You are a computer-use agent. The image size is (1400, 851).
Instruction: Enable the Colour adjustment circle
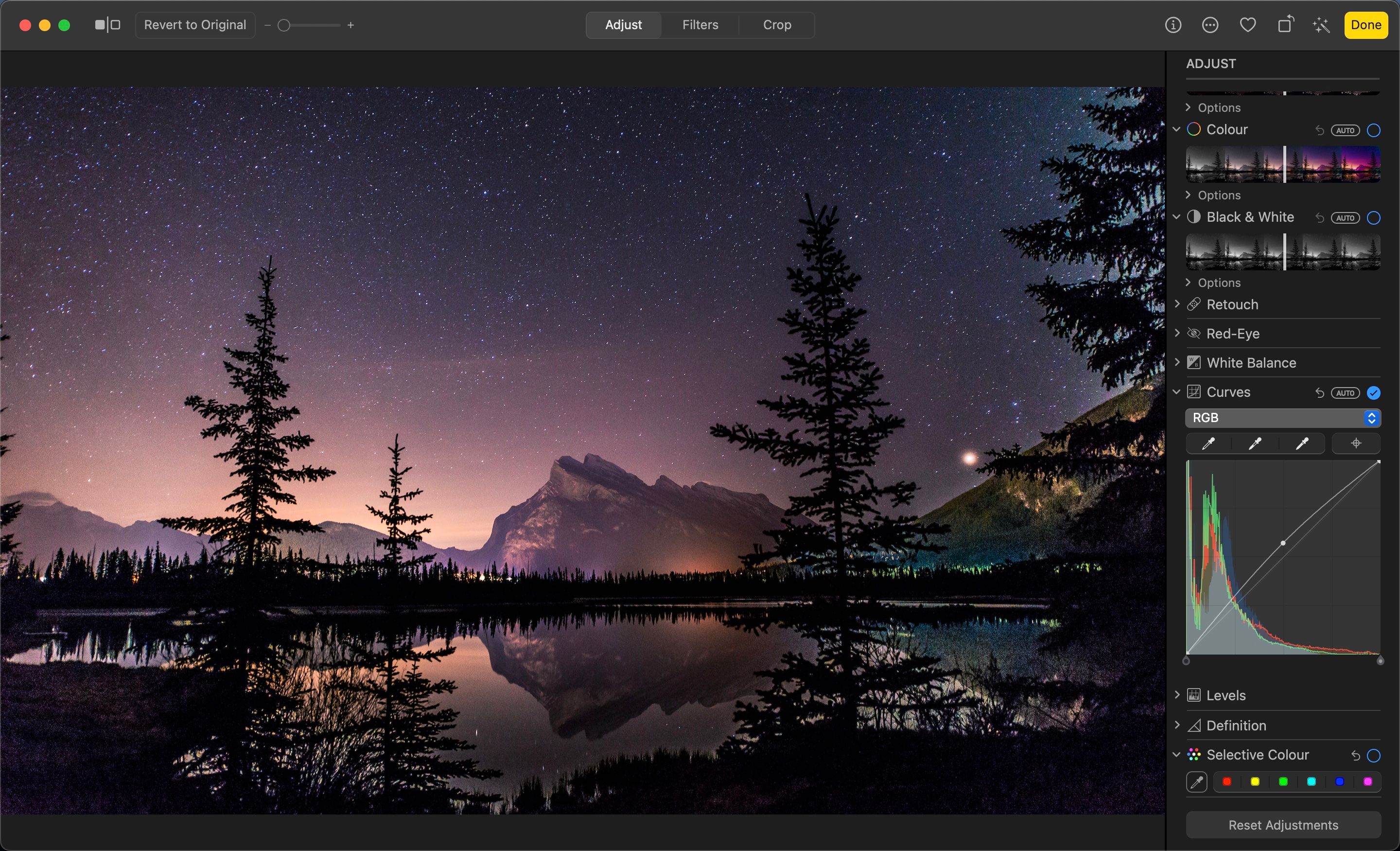1373,130
